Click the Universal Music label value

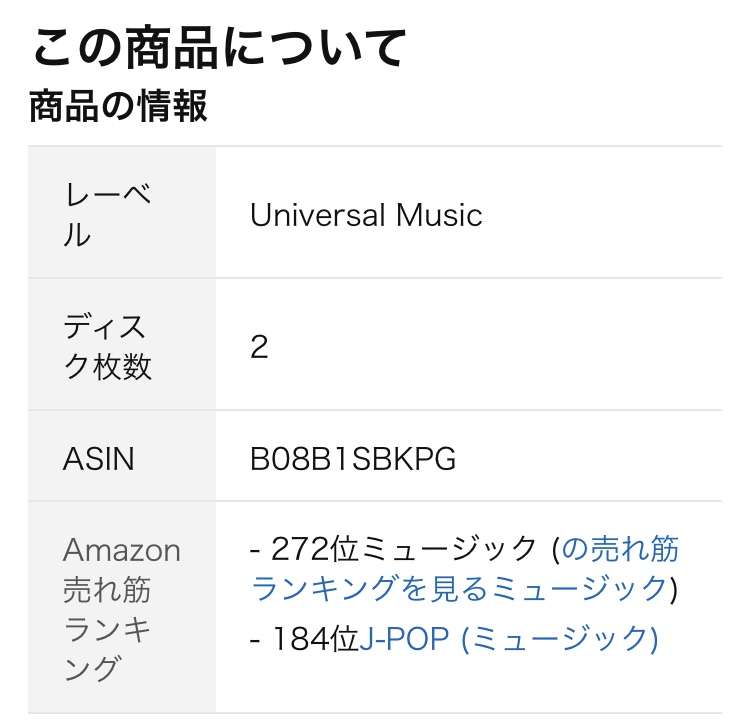(366, 215)
